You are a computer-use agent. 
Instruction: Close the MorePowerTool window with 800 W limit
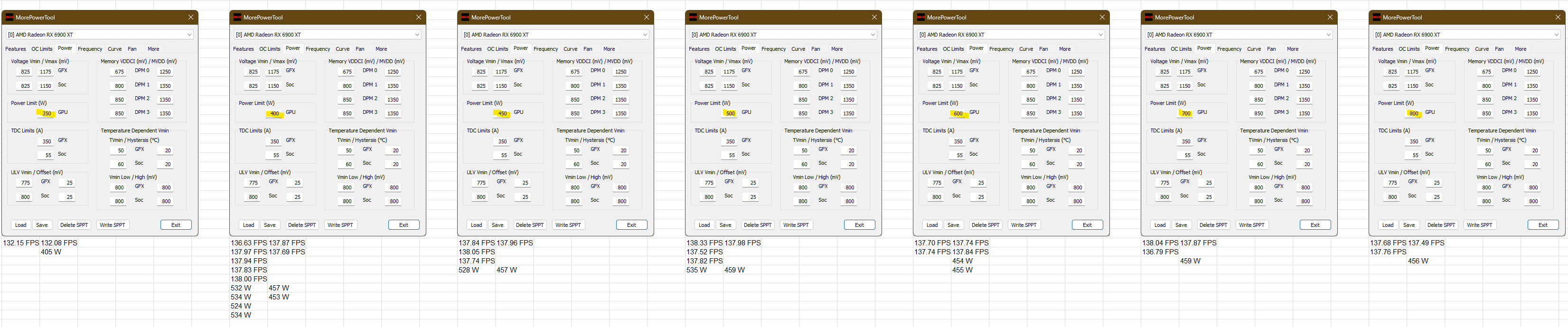1558,17
